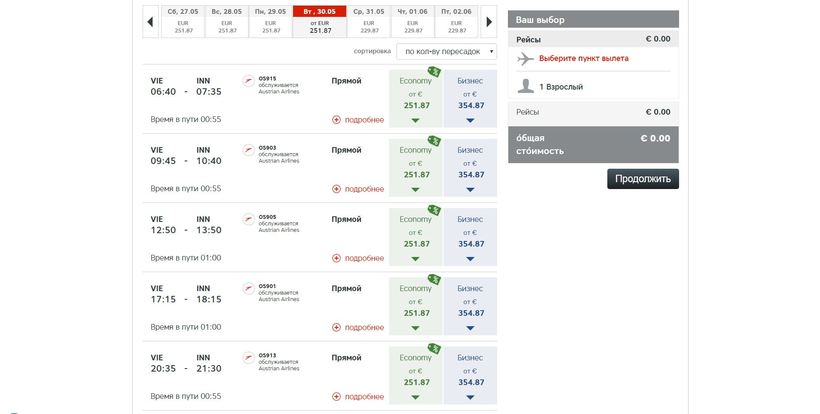The height and width of the screenshot is (414, 820).
Task: Expand Бизнес fare arrow for 20:35 flight
Action: pos(470,396)
